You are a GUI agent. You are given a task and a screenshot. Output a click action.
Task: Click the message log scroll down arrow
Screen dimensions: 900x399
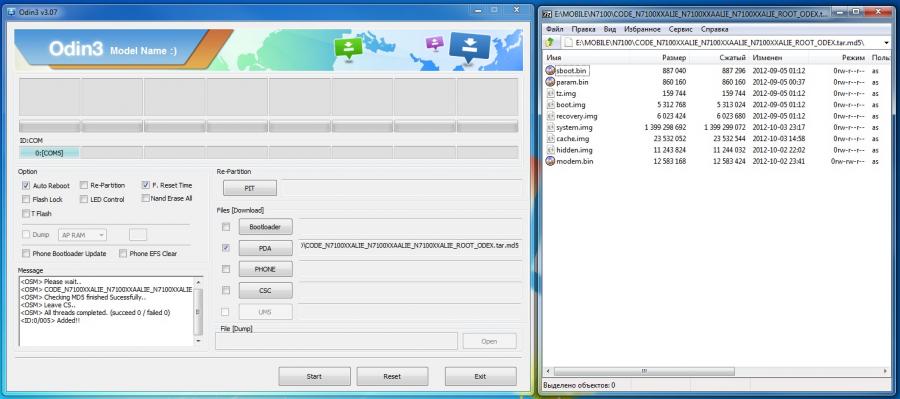198,340
